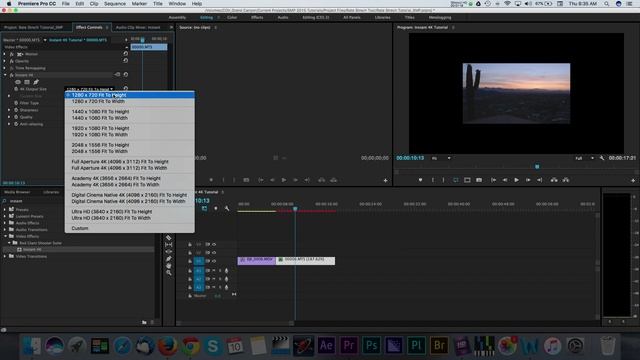Expand the Sharpness parameter
The image size is (640, 360).
(9, 110)
